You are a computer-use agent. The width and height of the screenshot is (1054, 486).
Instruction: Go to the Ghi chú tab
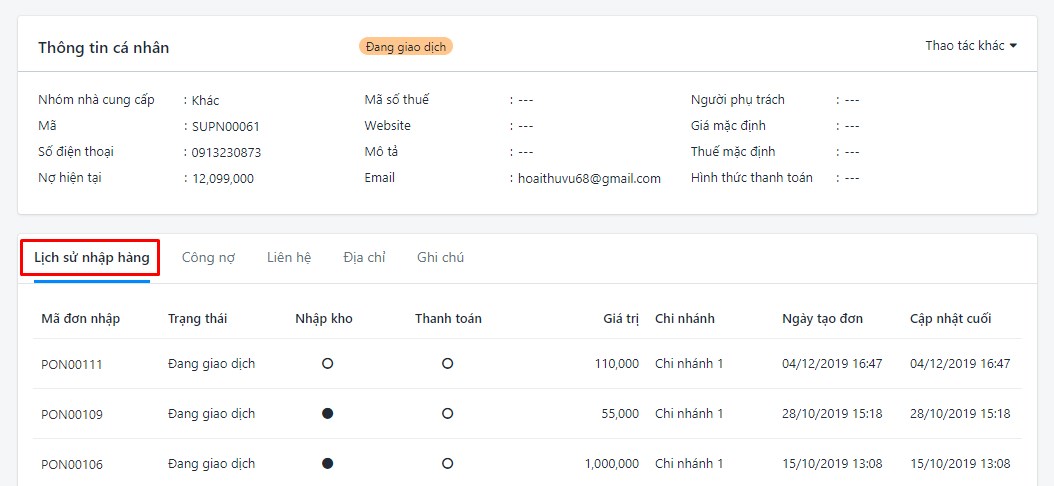point(440,257)
